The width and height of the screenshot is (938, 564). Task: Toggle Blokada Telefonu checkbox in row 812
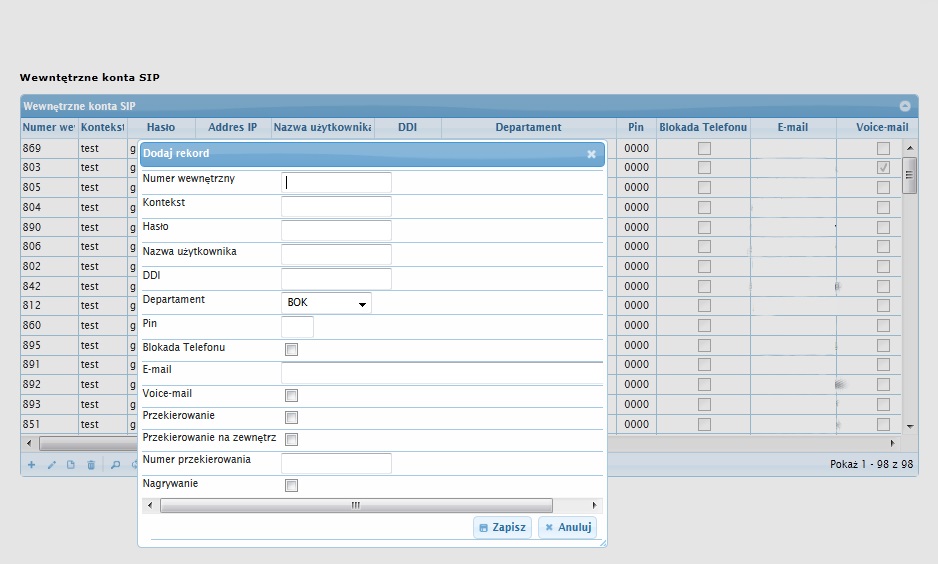point(704,306)
